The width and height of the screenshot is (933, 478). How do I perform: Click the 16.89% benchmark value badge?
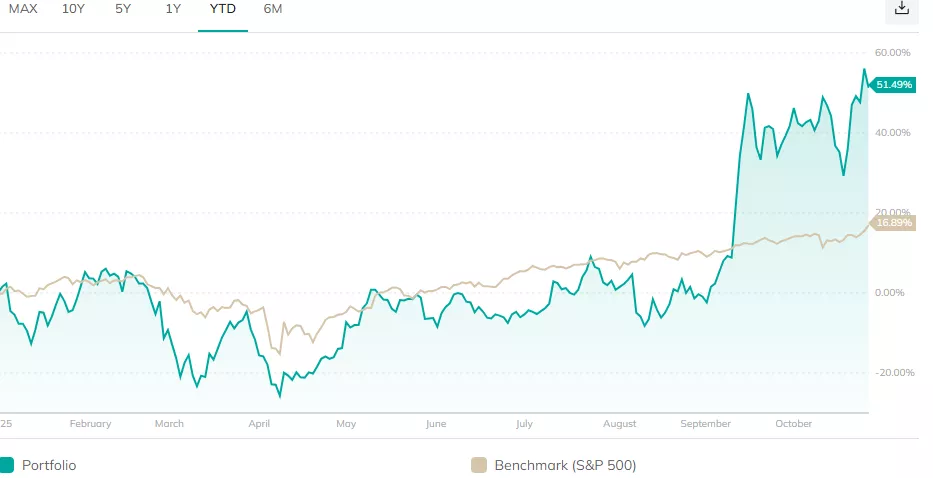893,223
